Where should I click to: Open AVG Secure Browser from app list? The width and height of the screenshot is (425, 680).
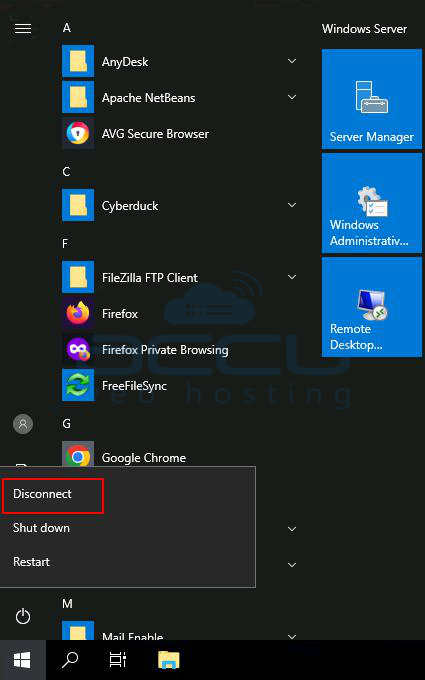[180, 134]
